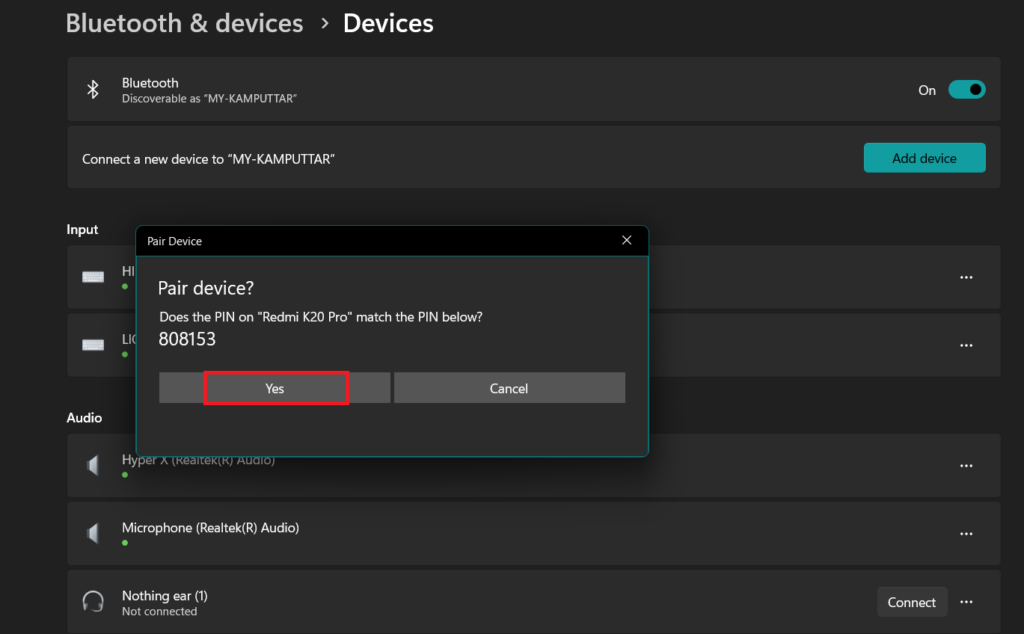Turn off the Bluetooth toggle
Viewport: 1024px width, 634px height.
[x=966, y=90]
